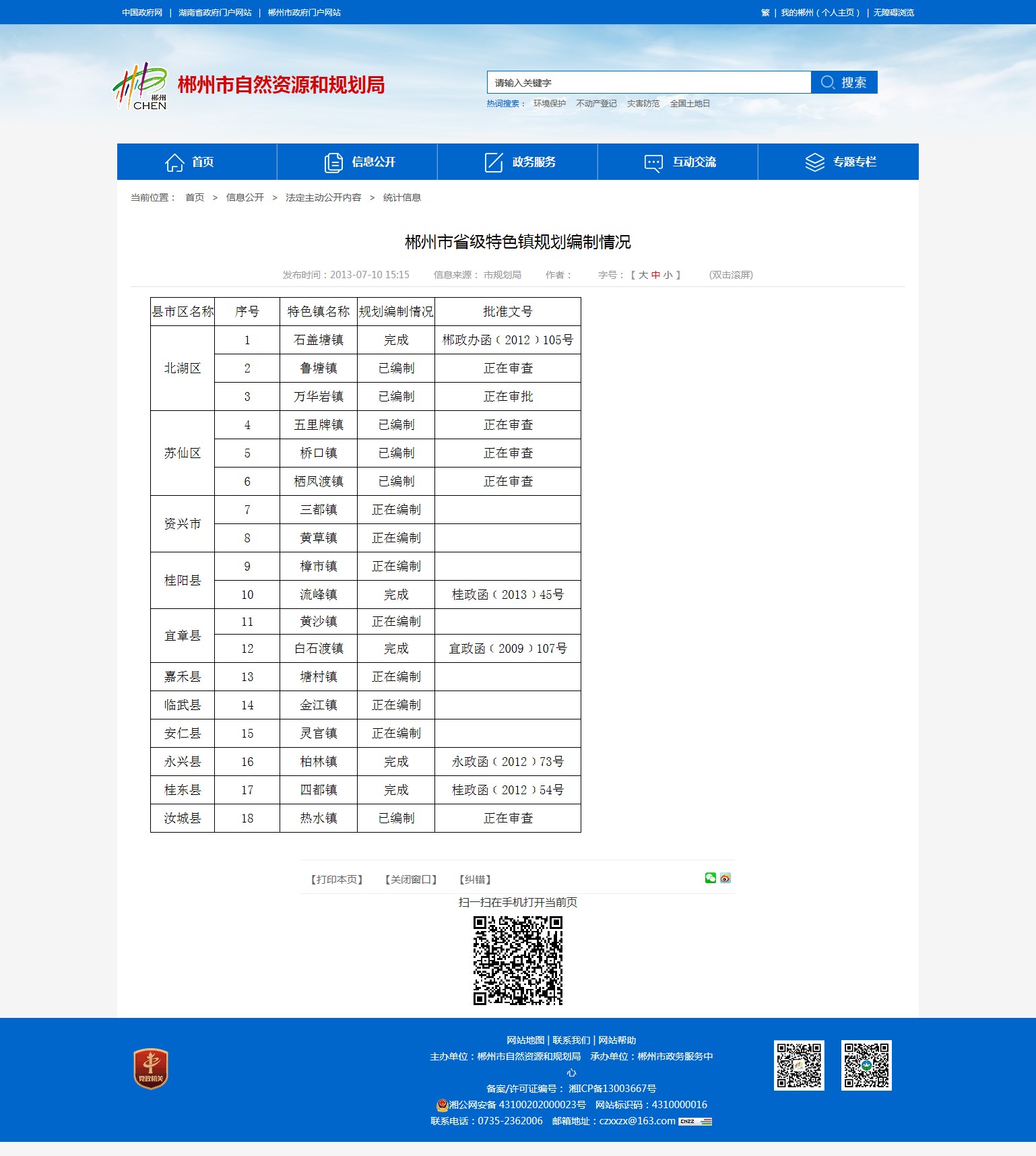This screenshot has width=1036, height=1156.
Task: Click the 专题专栏 layers icon
Action: [815, 162]
